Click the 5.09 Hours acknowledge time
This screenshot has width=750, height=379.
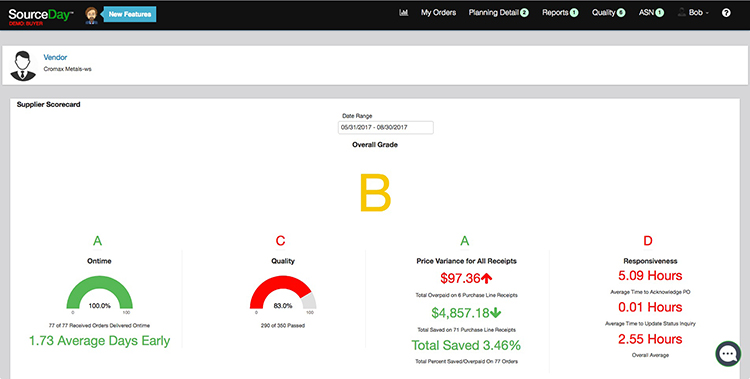pyautogui.click(x=650, y=276)
